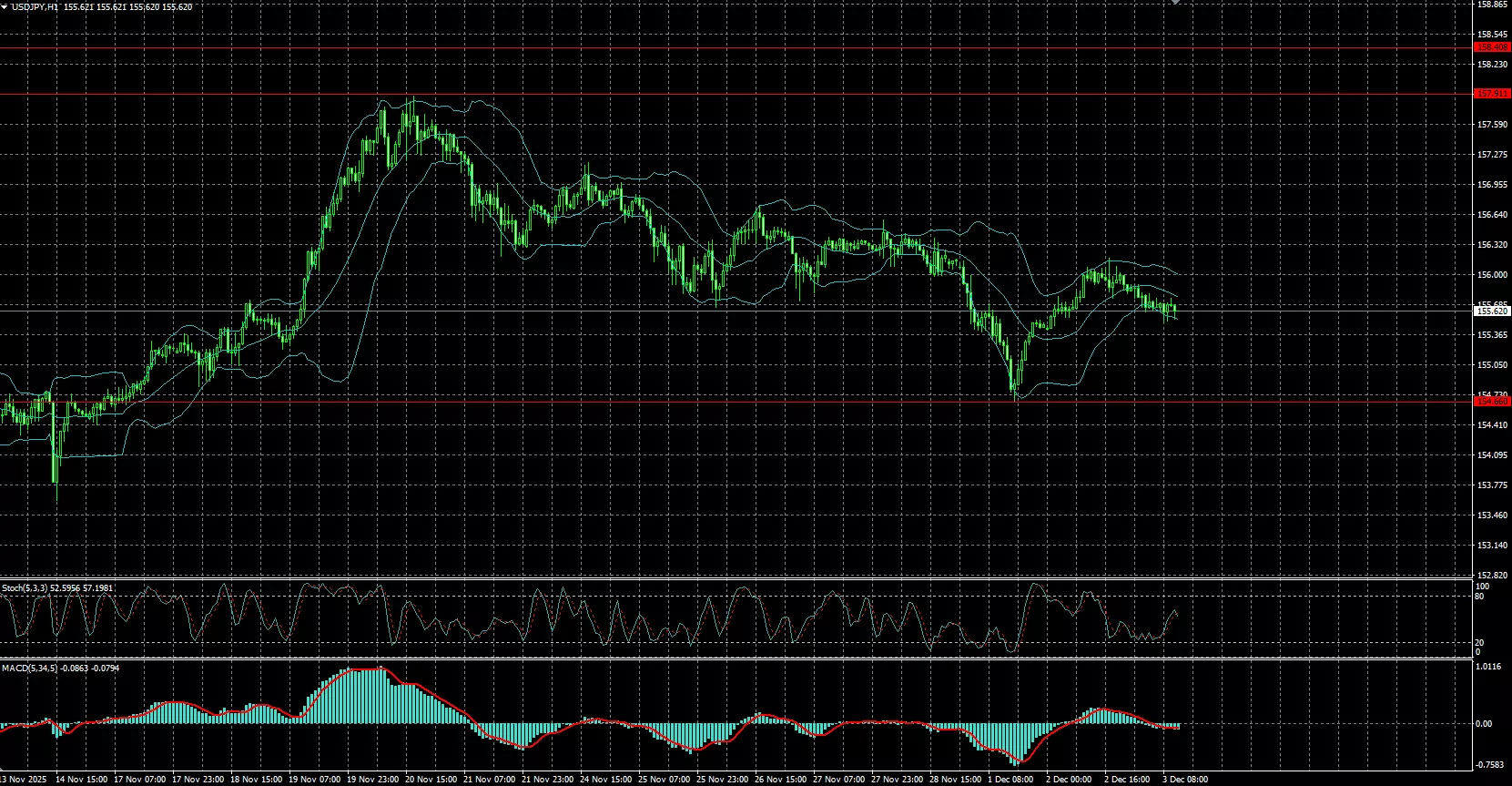Click the white 155.620 current price tag
This screenshot has height=786, width=1512.
tap(1492, 311)
